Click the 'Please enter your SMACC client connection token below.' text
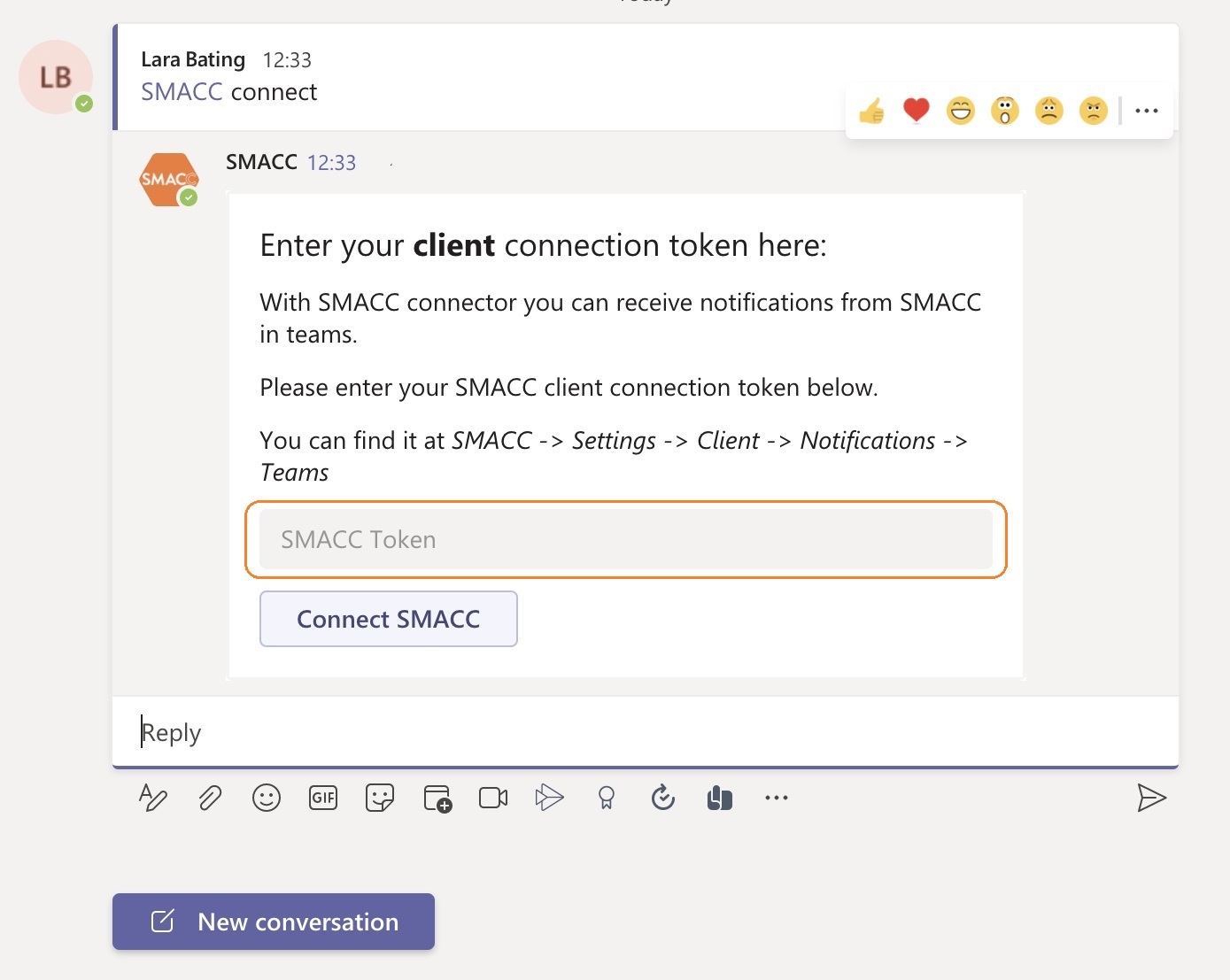Viewport: 1230px width, 980px height. click(x=569, y=388)
